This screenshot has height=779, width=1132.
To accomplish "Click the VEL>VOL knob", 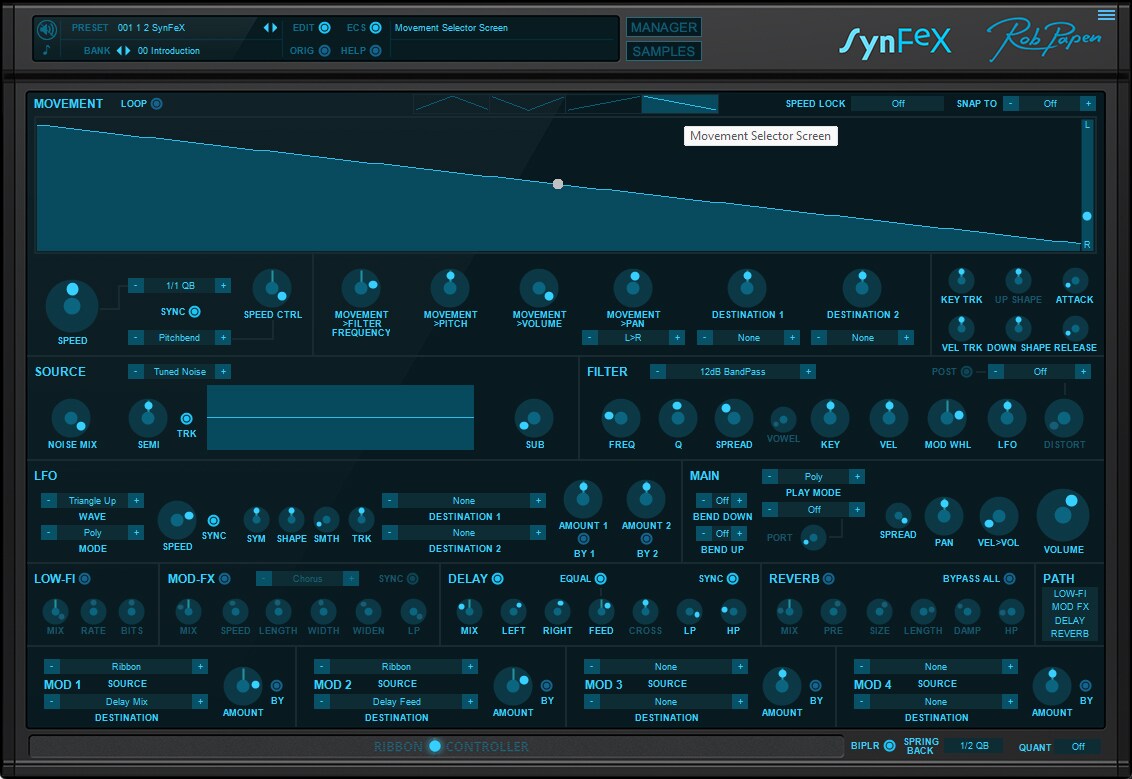I will pos(998,515).
